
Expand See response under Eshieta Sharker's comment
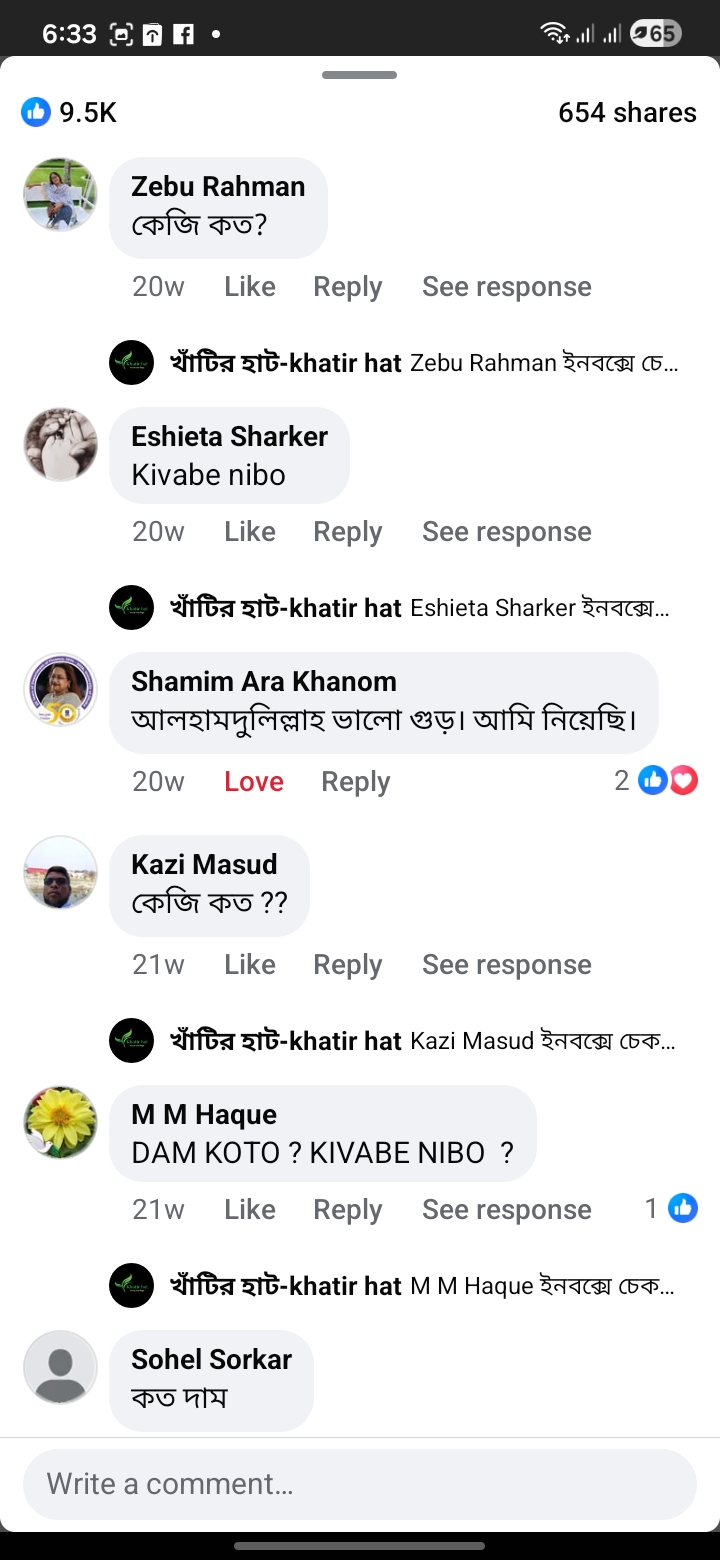506,532
